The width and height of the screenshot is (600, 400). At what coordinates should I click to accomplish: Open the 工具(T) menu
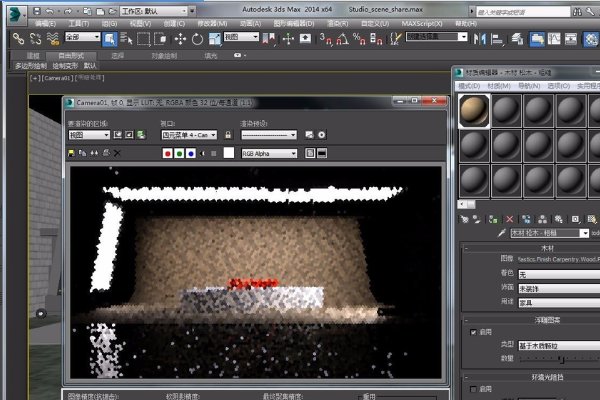point(79,24)
